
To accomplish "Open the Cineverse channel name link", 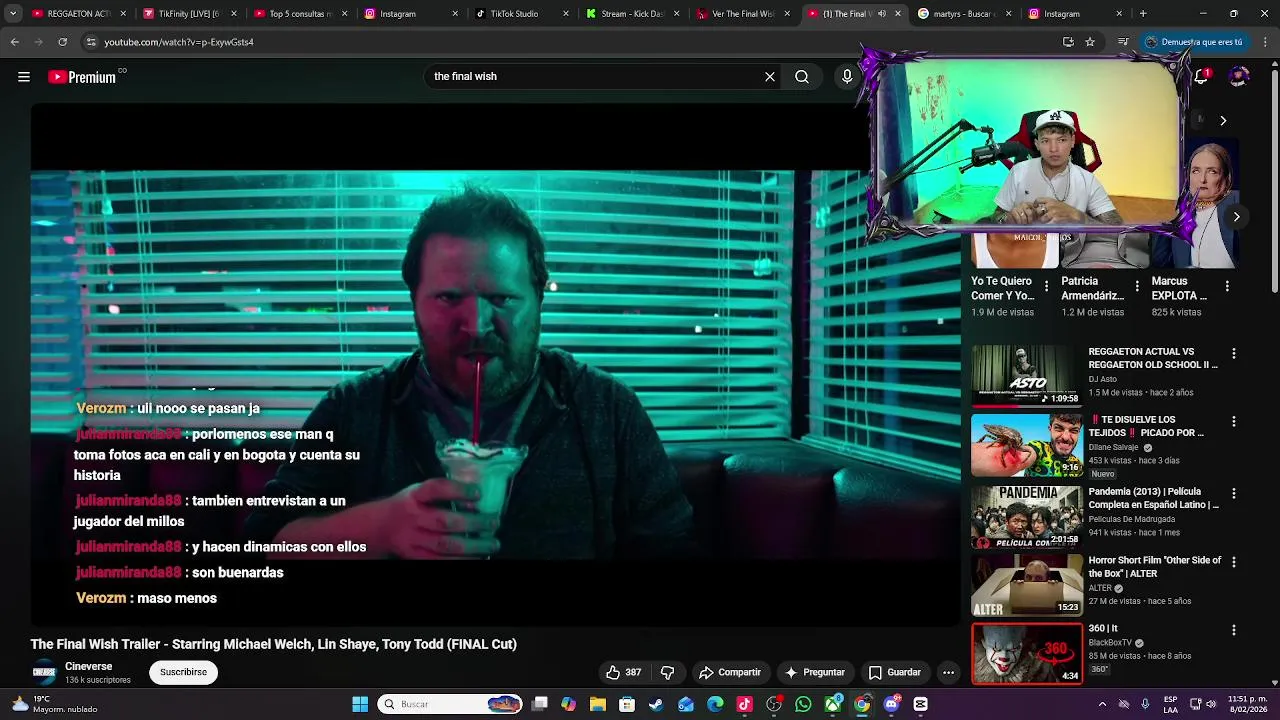I will 89,667.
